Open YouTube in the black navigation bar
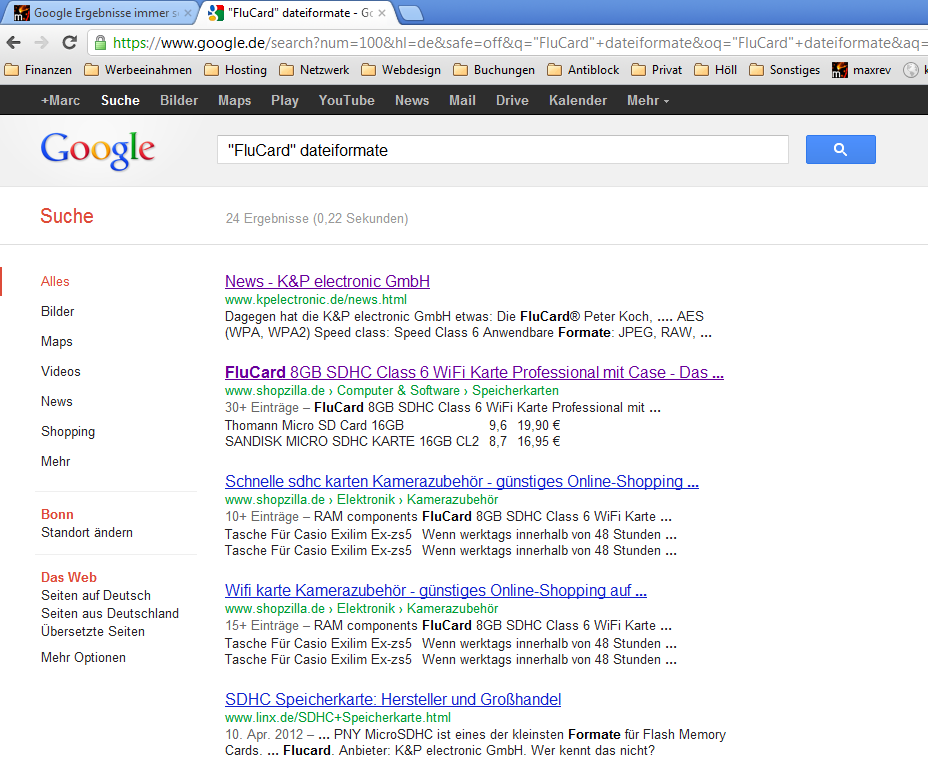This screenshot has height=770, width=928. point(346,101)
